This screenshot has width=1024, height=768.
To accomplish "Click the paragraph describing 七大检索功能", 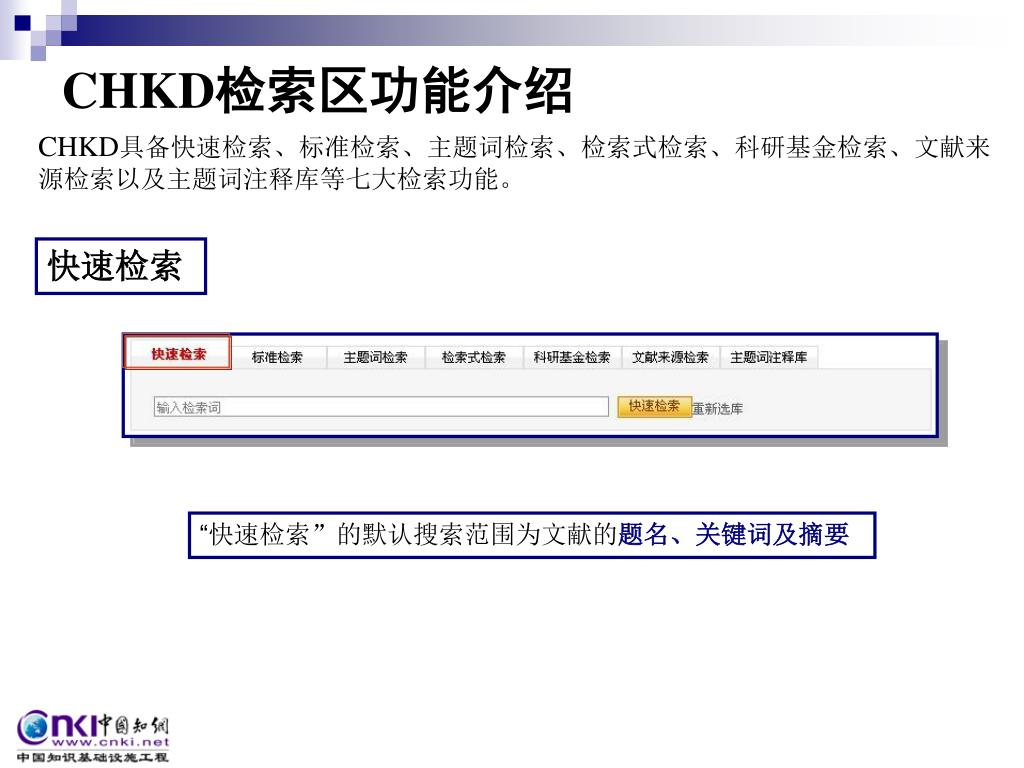I will (x=513, y=163).
